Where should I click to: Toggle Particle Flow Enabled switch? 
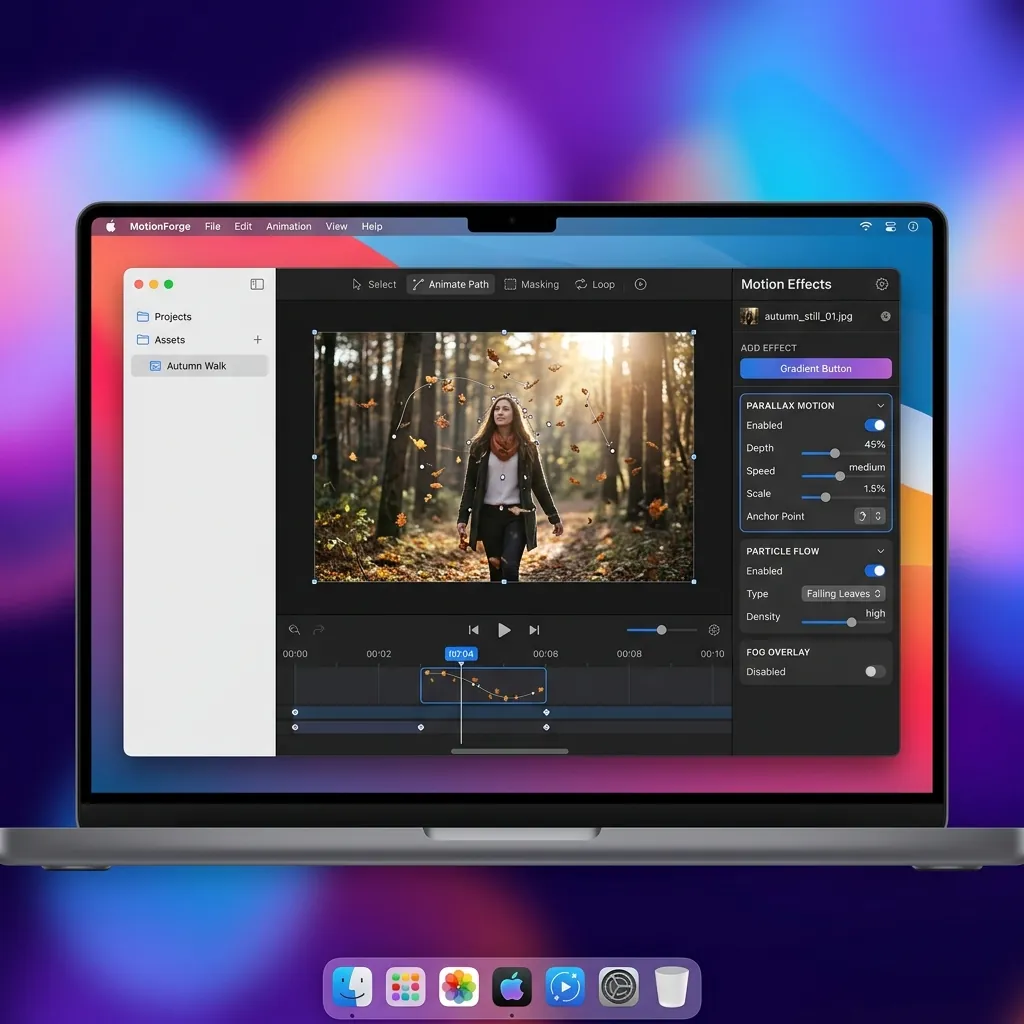pyautogui.click(x=874, y=571)
